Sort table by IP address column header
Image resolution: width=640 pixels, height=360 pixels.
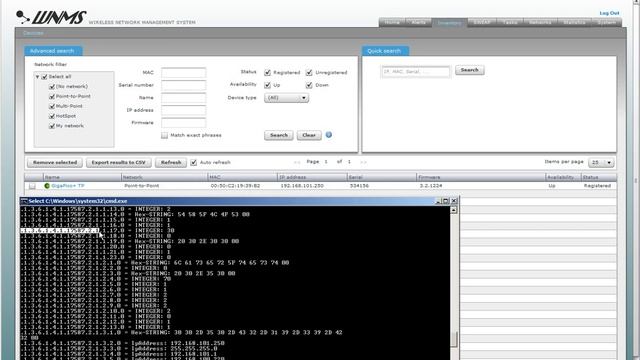point(312,177)
